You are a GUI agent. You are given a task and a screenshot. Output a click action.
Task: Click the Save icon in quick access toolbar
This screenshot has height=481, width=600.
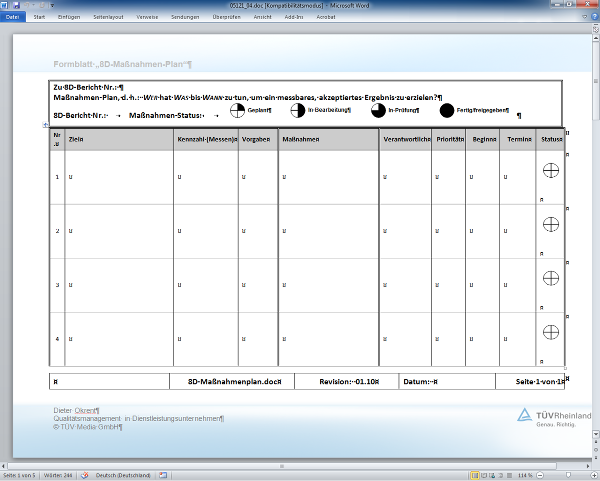(x=17, y=6)
